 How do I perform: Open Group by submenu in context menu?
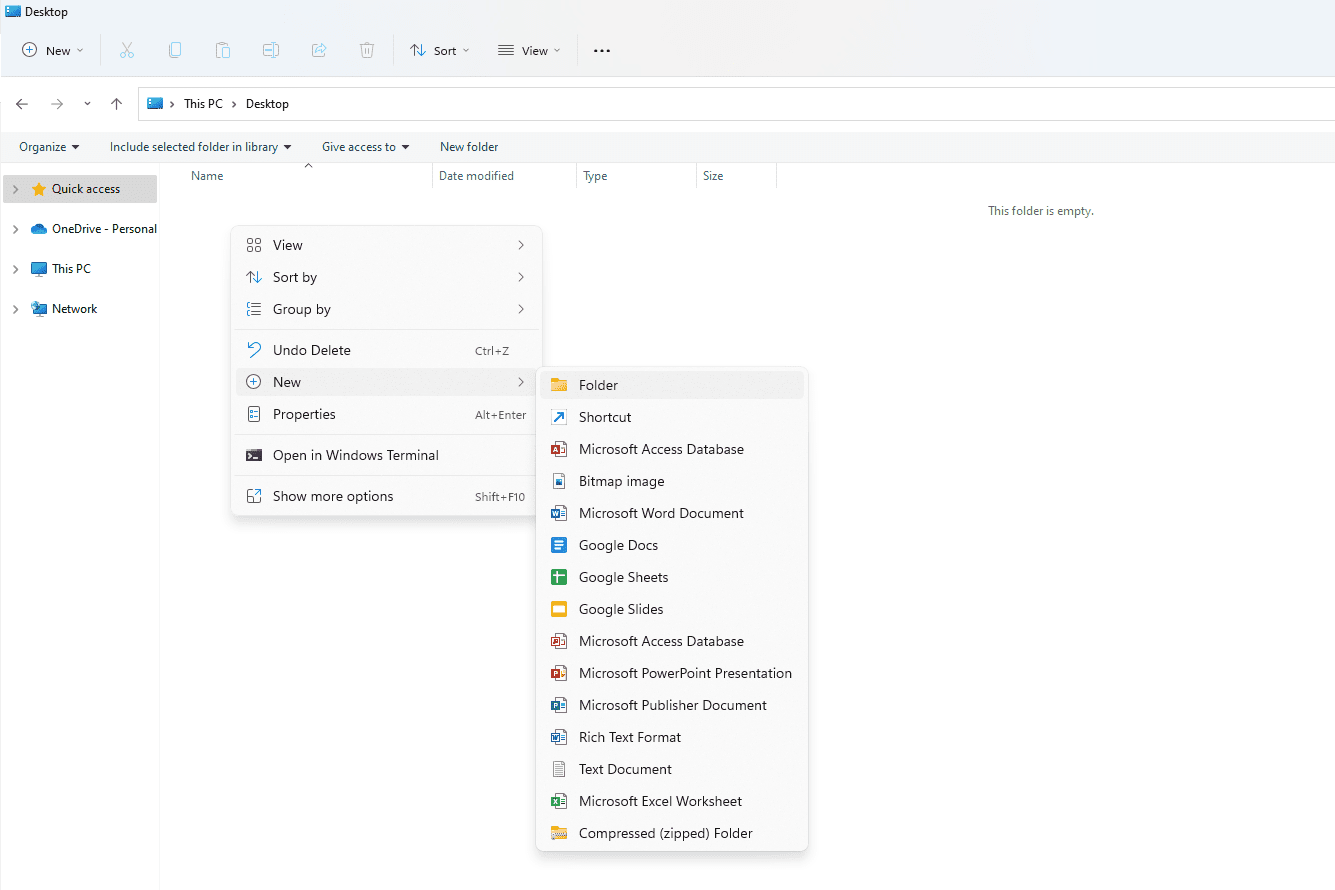(x=386, y=309)
